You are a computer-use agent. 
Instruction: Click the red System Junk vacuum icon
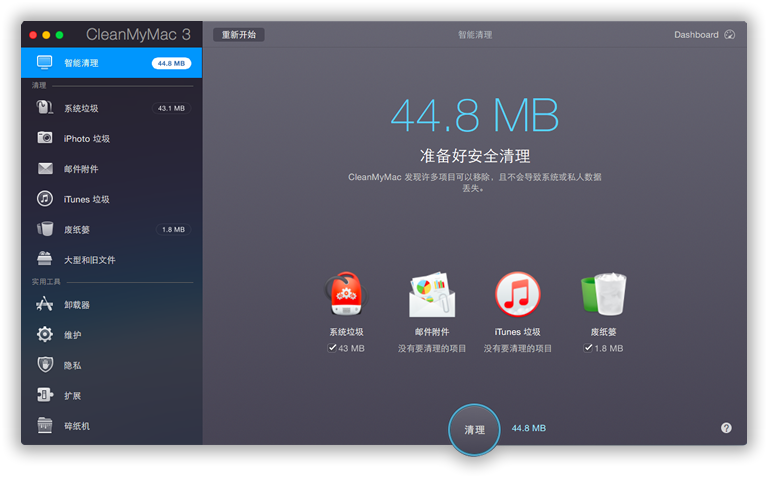(x=346, y=294)
